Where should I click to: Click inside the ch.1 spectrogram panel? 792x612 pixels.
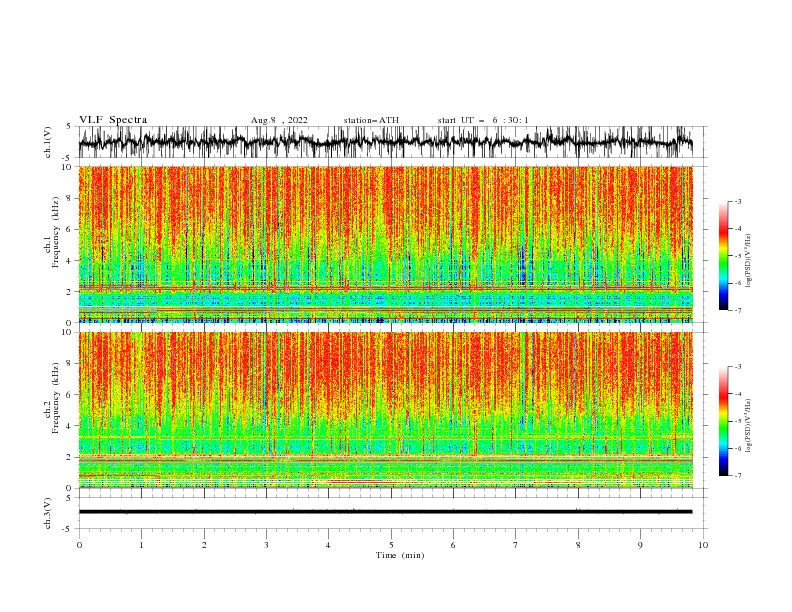click(x=385, y=244)
